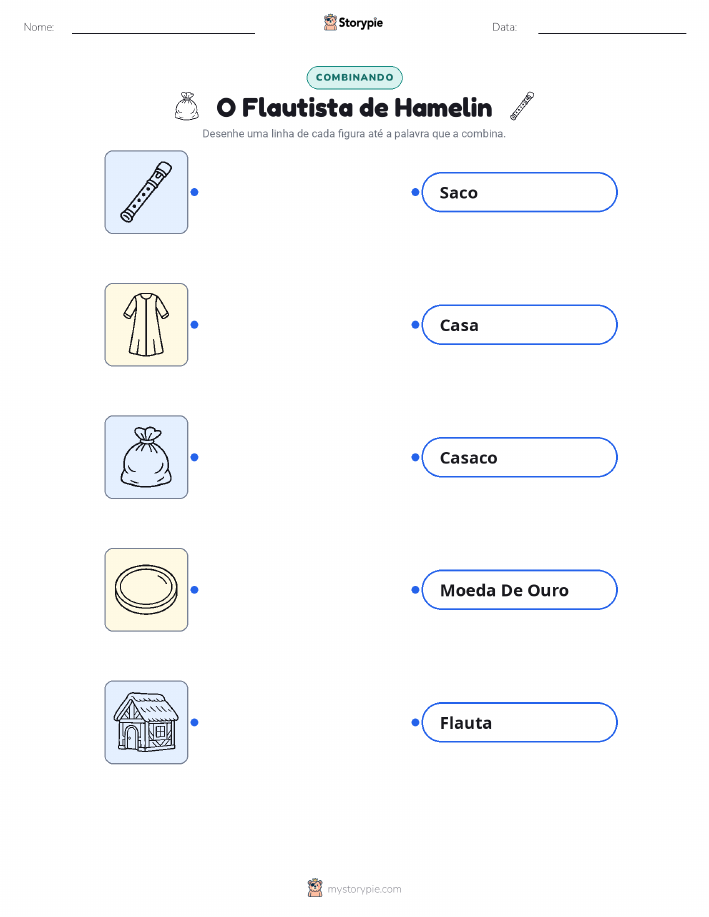The image size is (709, 917).
Task: Click the sack icon beside the title
Action: pyautogui.click(x=187, y=106)
